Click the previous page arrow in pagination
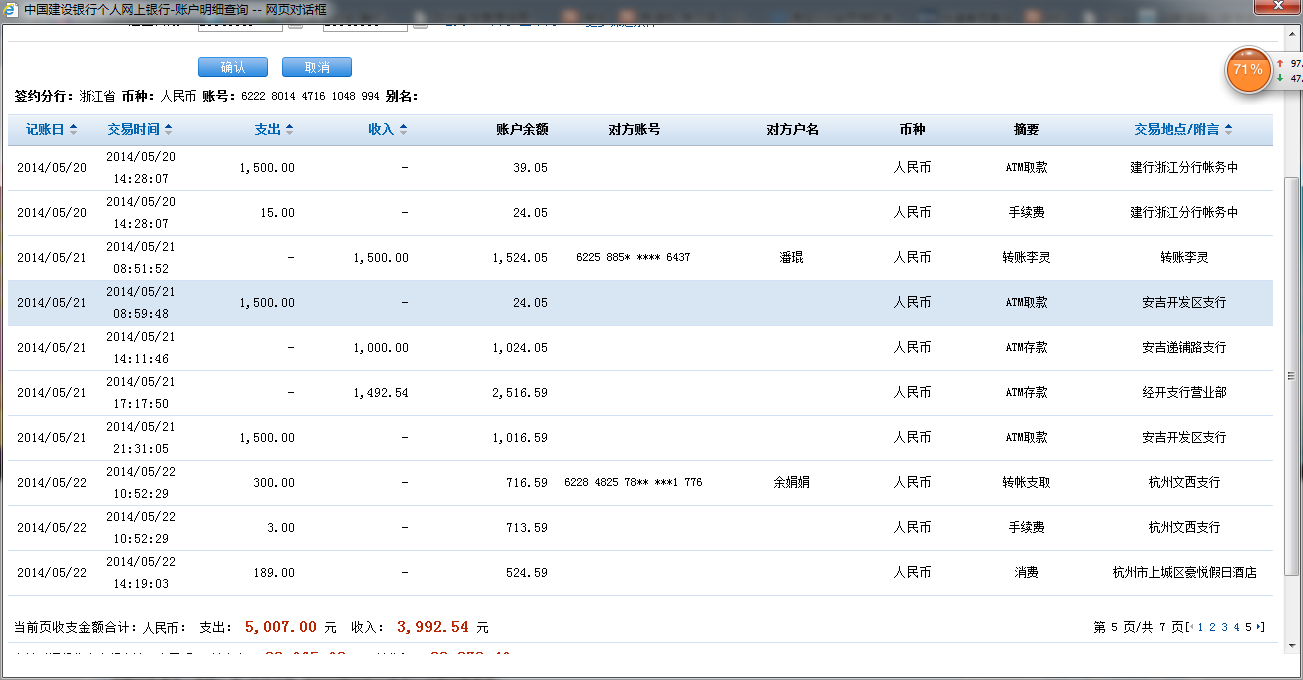Image resolution: width=1303 pixels, height=680 pixels. [x=1190, y=628]
